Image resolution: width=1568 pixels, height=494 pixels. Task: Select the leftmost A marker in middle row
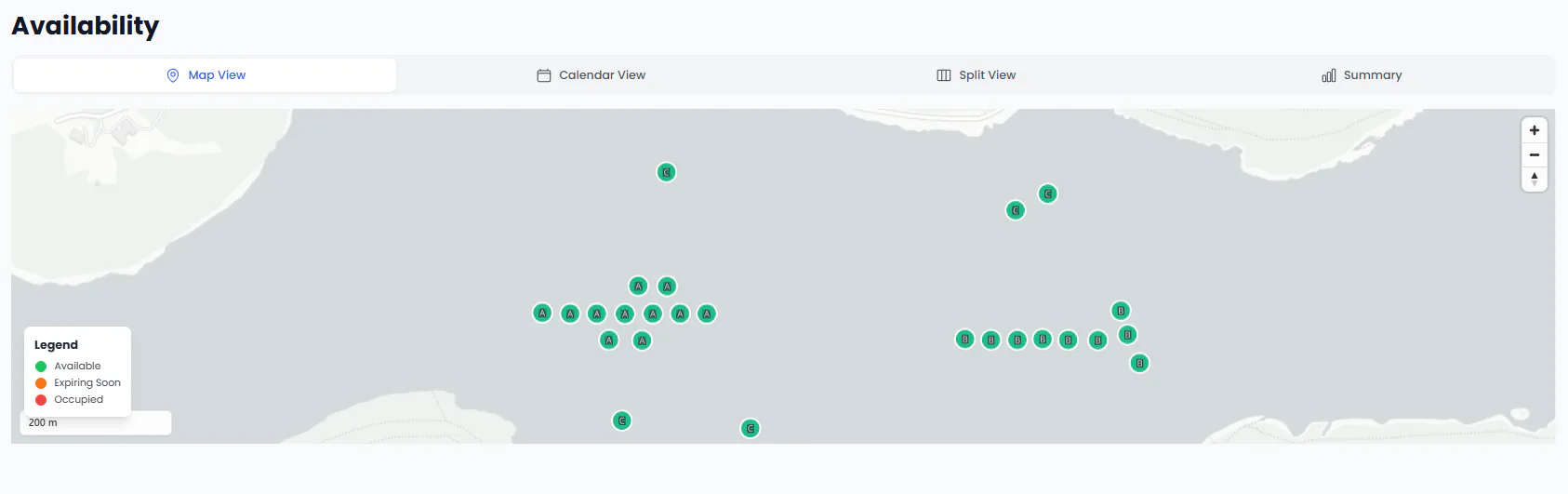pos(542,314)
